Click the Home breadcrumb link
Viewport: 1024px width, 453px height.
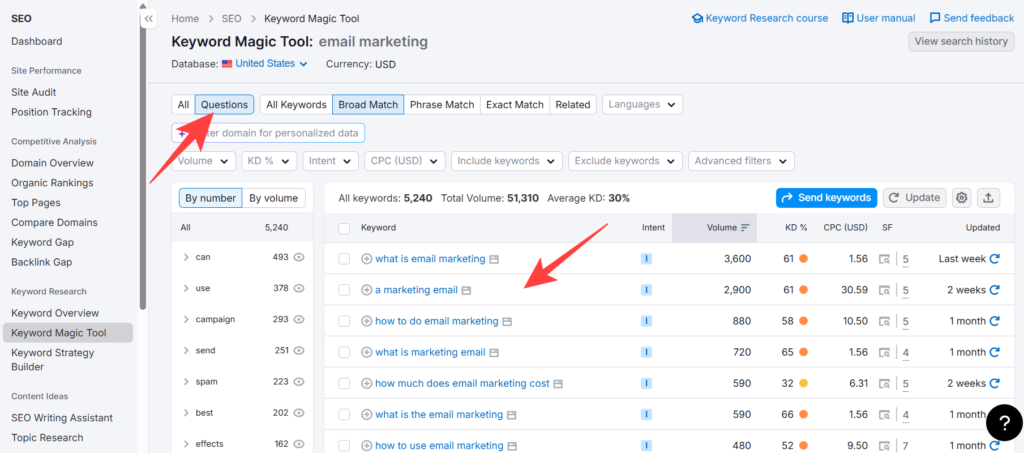tap(185, 18)
